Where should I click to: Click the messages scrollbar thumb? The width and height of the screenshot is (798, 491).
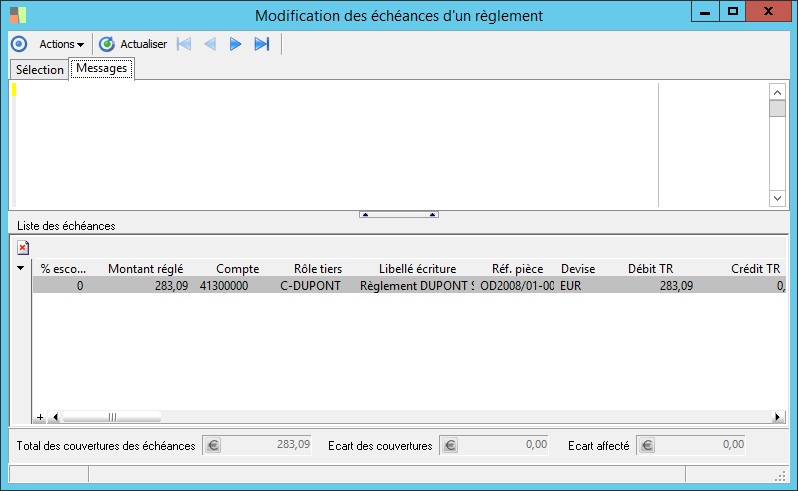[777, 108]
